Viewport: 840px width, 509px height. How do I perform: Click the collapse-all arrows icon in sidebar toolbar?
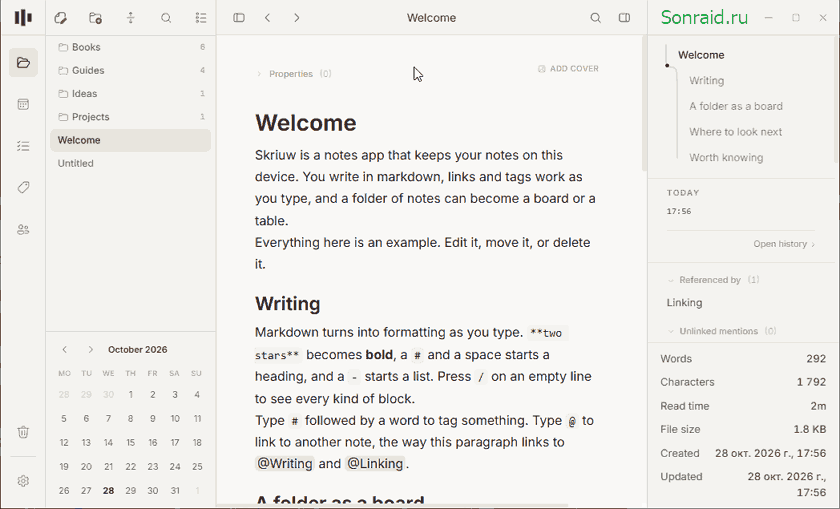point(131,18)
